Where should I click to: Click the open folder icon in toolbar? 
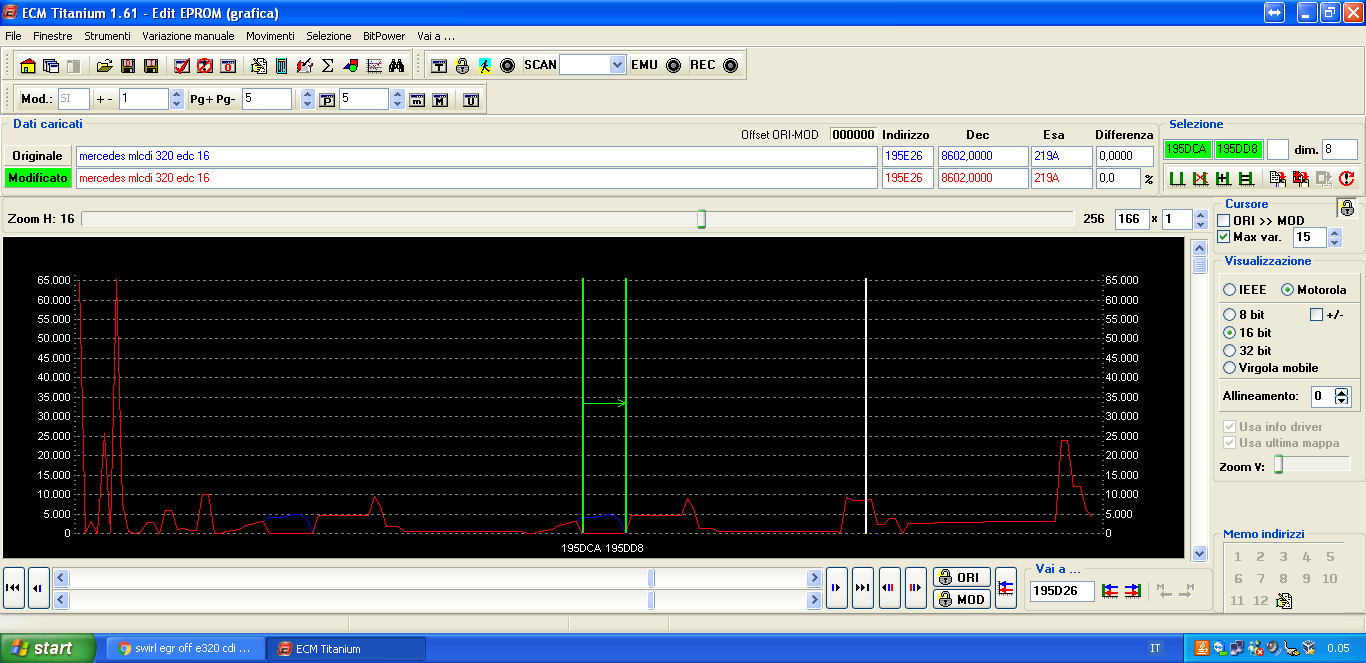(104, 66)
